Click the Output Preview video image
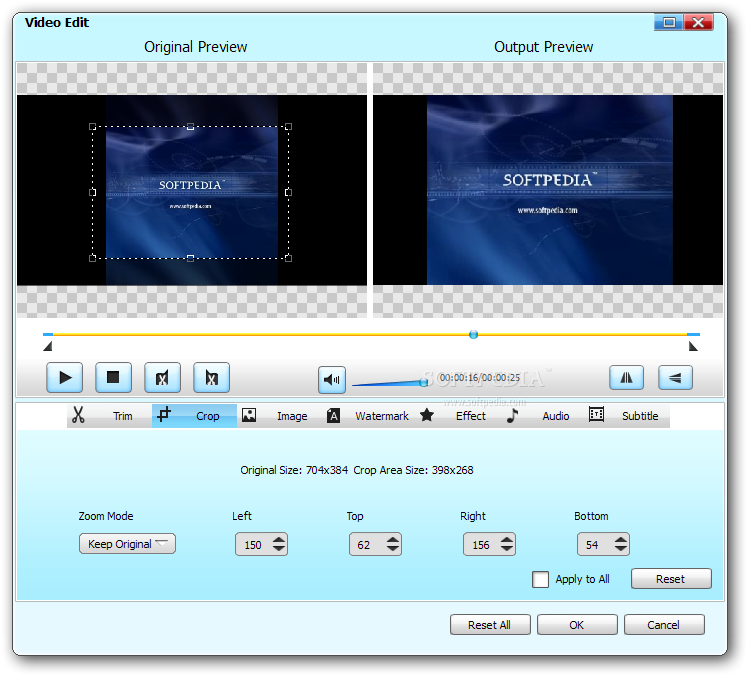748x676 pixels. click(x=550, y=190)
